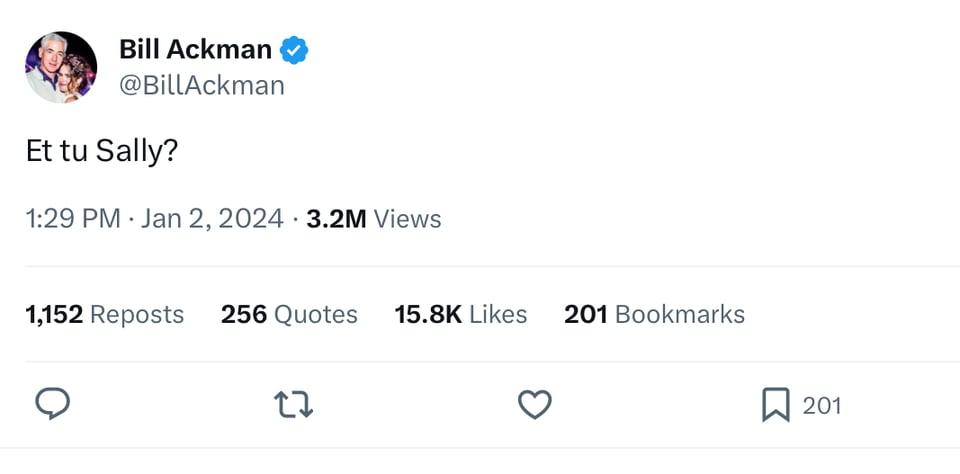
Task: Click the 201 count beside bookmark icon
Action: pyautogui.click(x=822, y=405)
